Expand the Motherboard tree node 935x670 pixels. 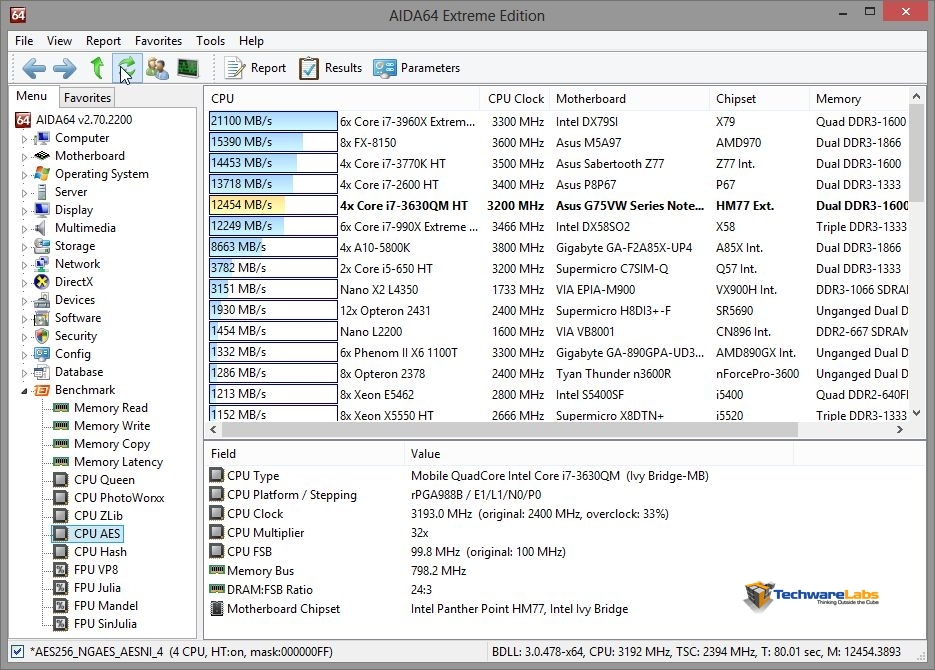(25, 157)
